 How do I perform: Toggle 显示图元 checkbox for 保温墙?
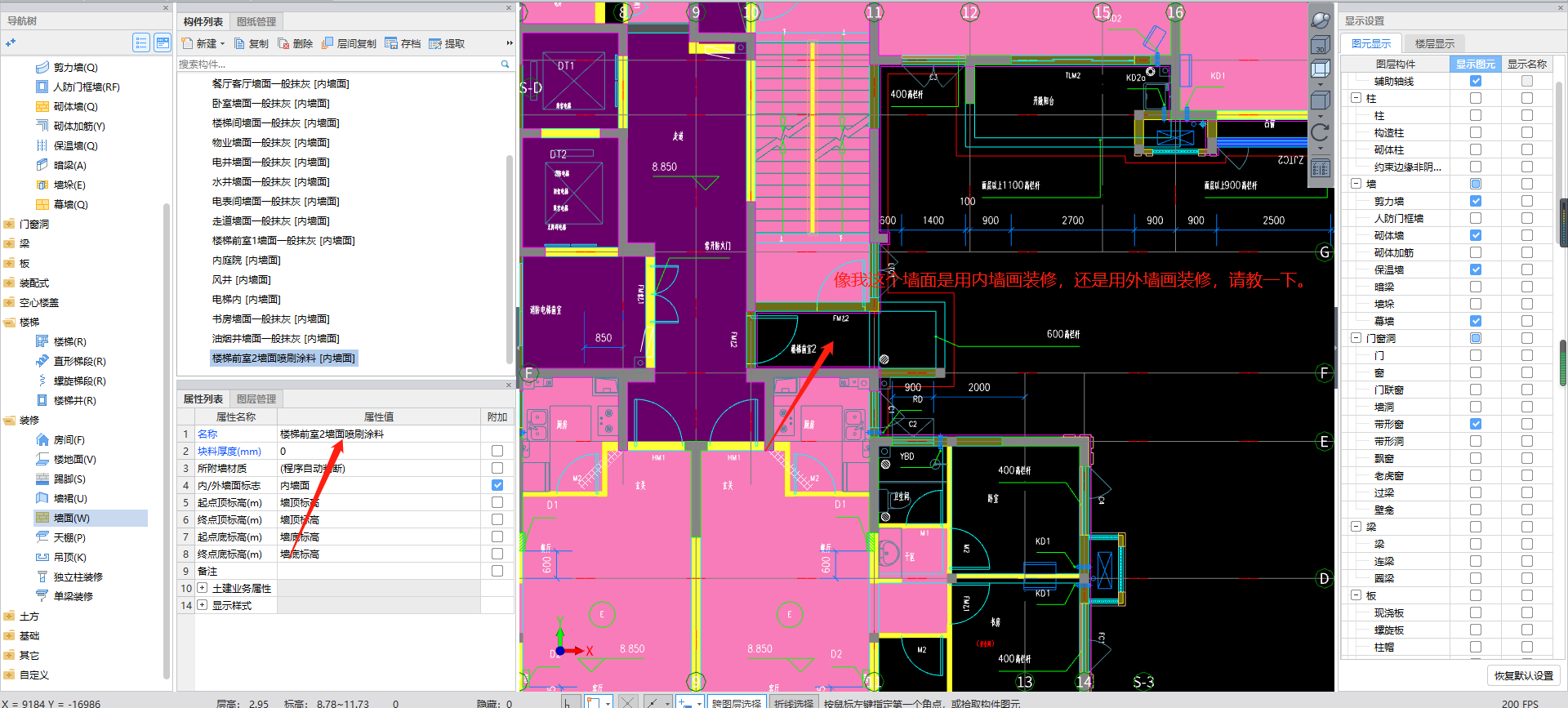(x=1476, y=269)
